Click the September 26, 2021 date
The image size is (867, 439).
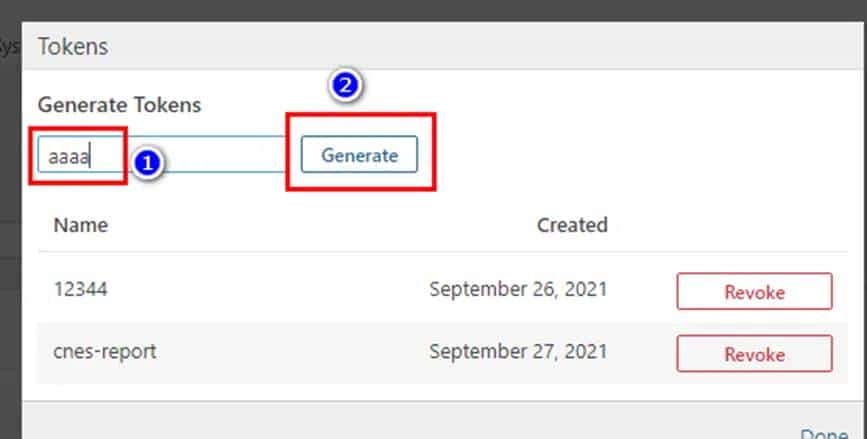click(518, 289)
